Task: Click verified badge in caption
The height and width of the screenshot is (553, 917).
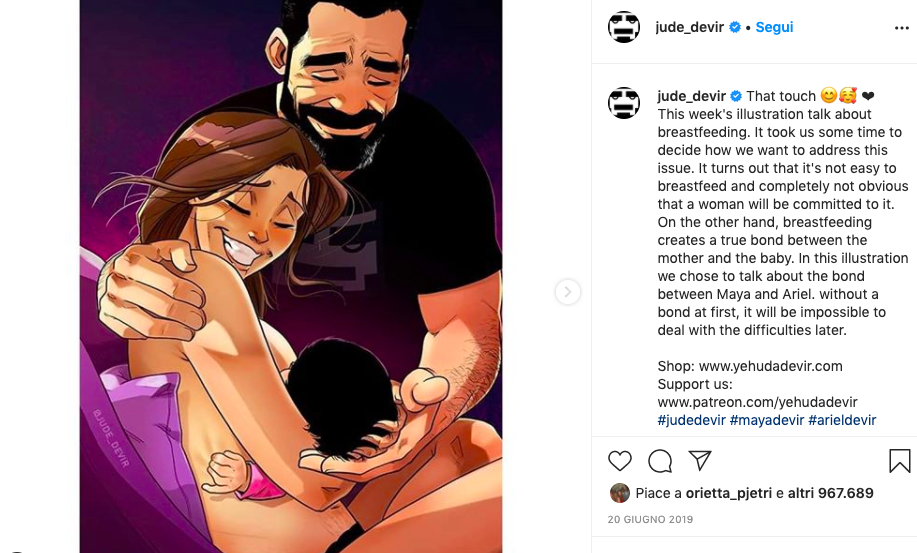Action: pyautogui.click(x=736, y=96)
